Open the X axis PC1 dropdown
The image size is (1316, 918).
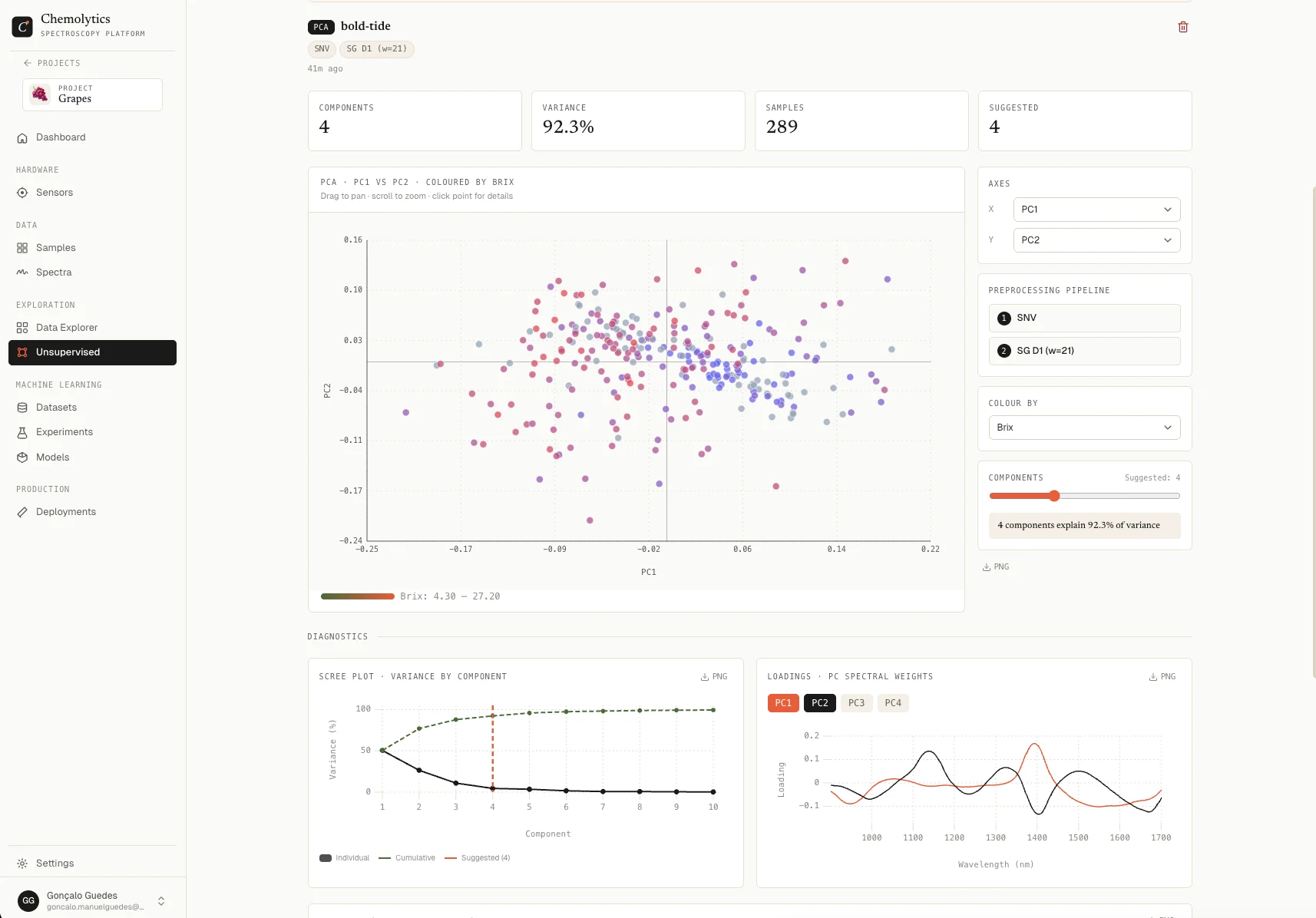[1096, 210]
